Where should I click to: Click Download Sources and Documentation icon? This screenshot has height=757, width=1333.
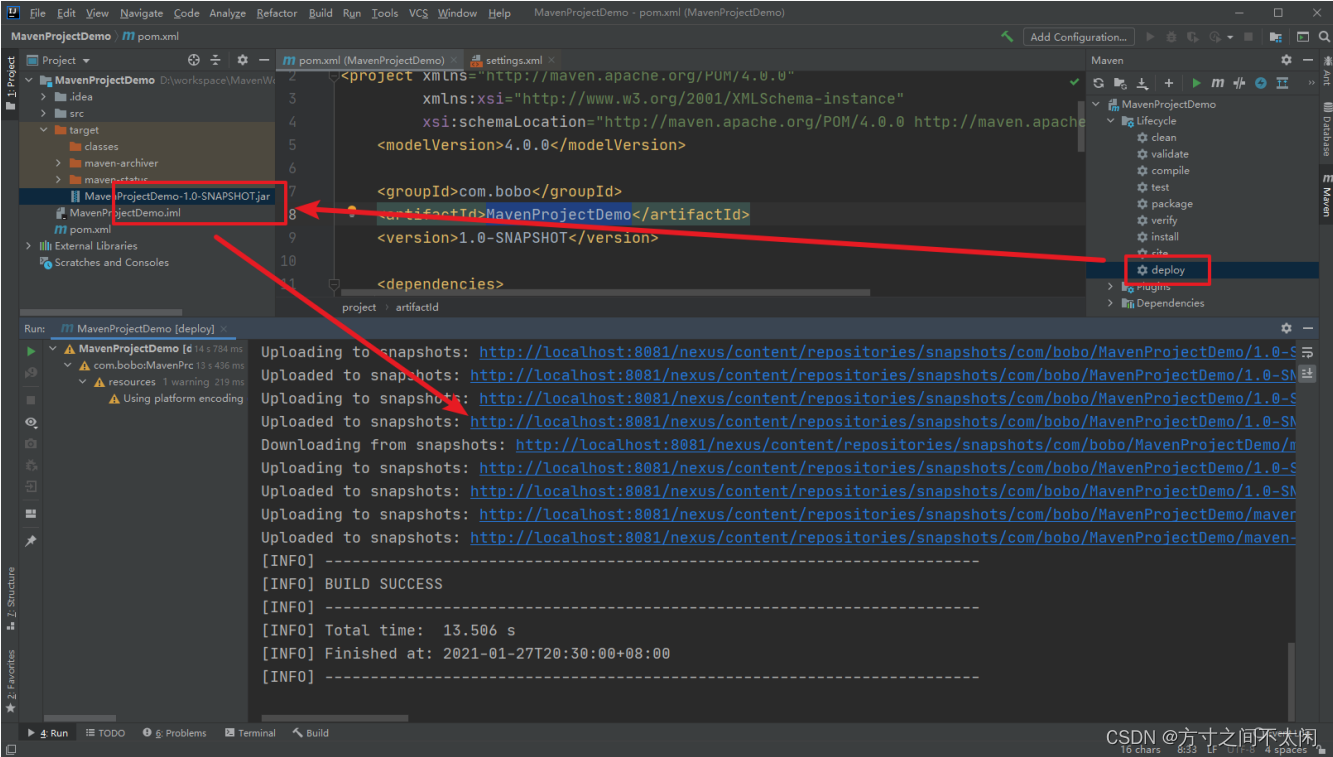(x=1143, y=83)
